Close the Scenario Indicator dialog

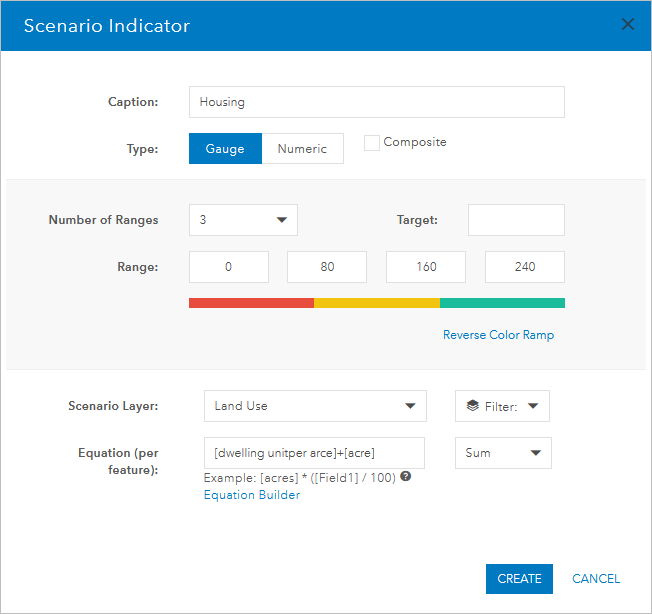click(628, 24)
